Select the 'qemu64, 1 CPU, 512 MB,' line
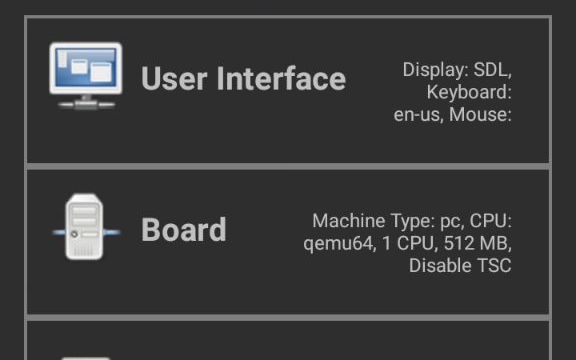The height and width of the screenshot is (360, 576). tap(407, 243)
